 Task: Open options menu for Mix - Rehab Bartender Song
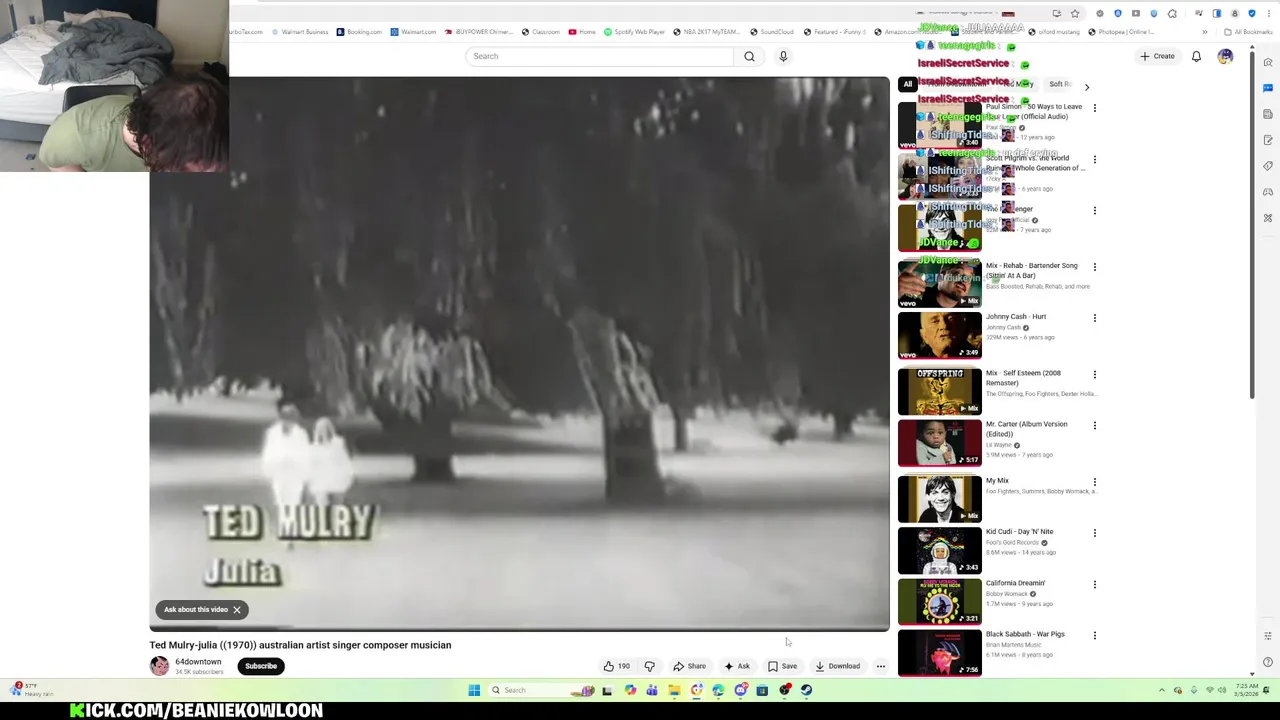pyautogui.click(x=1094, y=267)
